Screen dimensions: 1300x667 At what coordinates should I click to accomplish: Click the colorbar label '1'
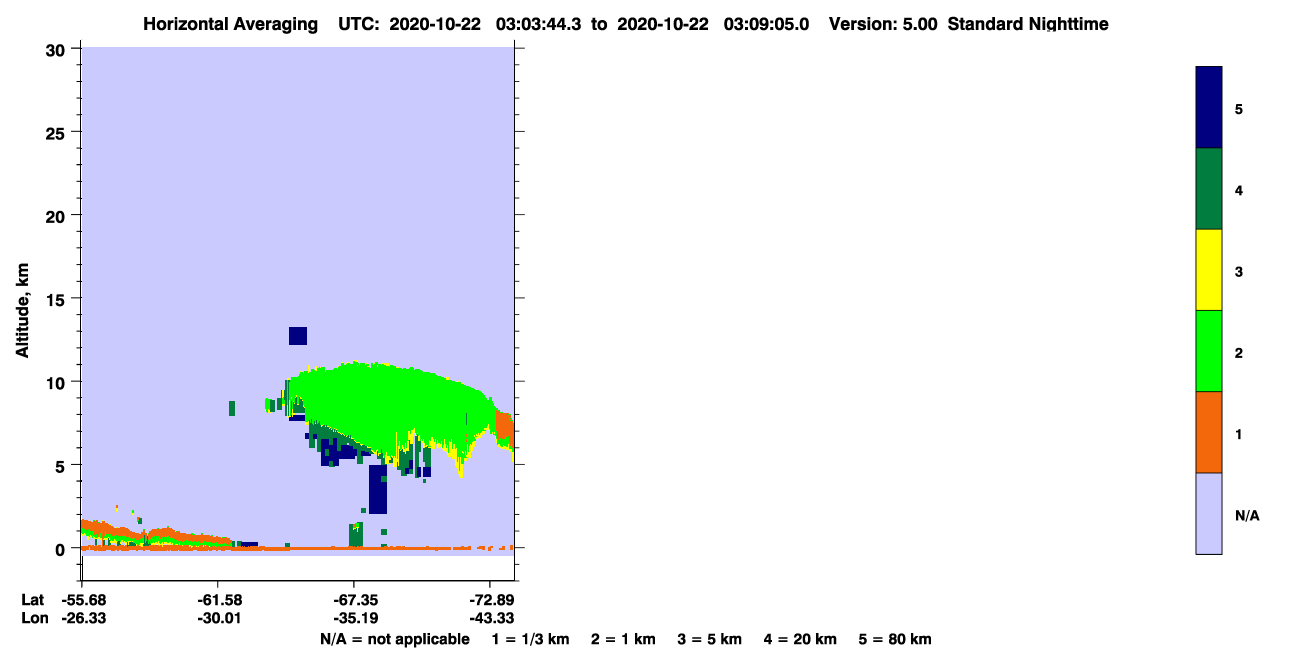tap(1239, 433)
